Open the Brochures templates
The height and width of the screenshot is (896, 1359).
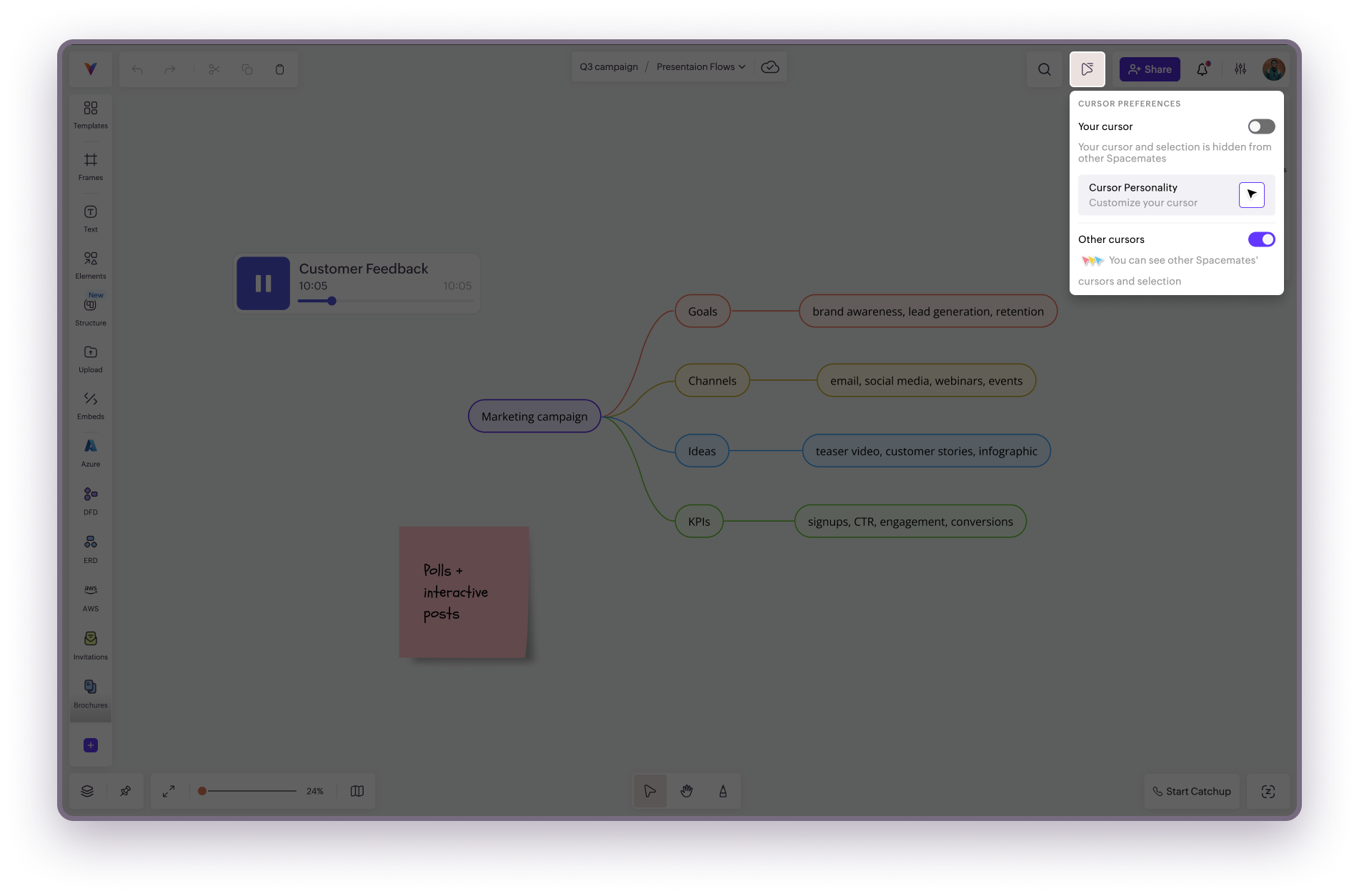point(91,695)
